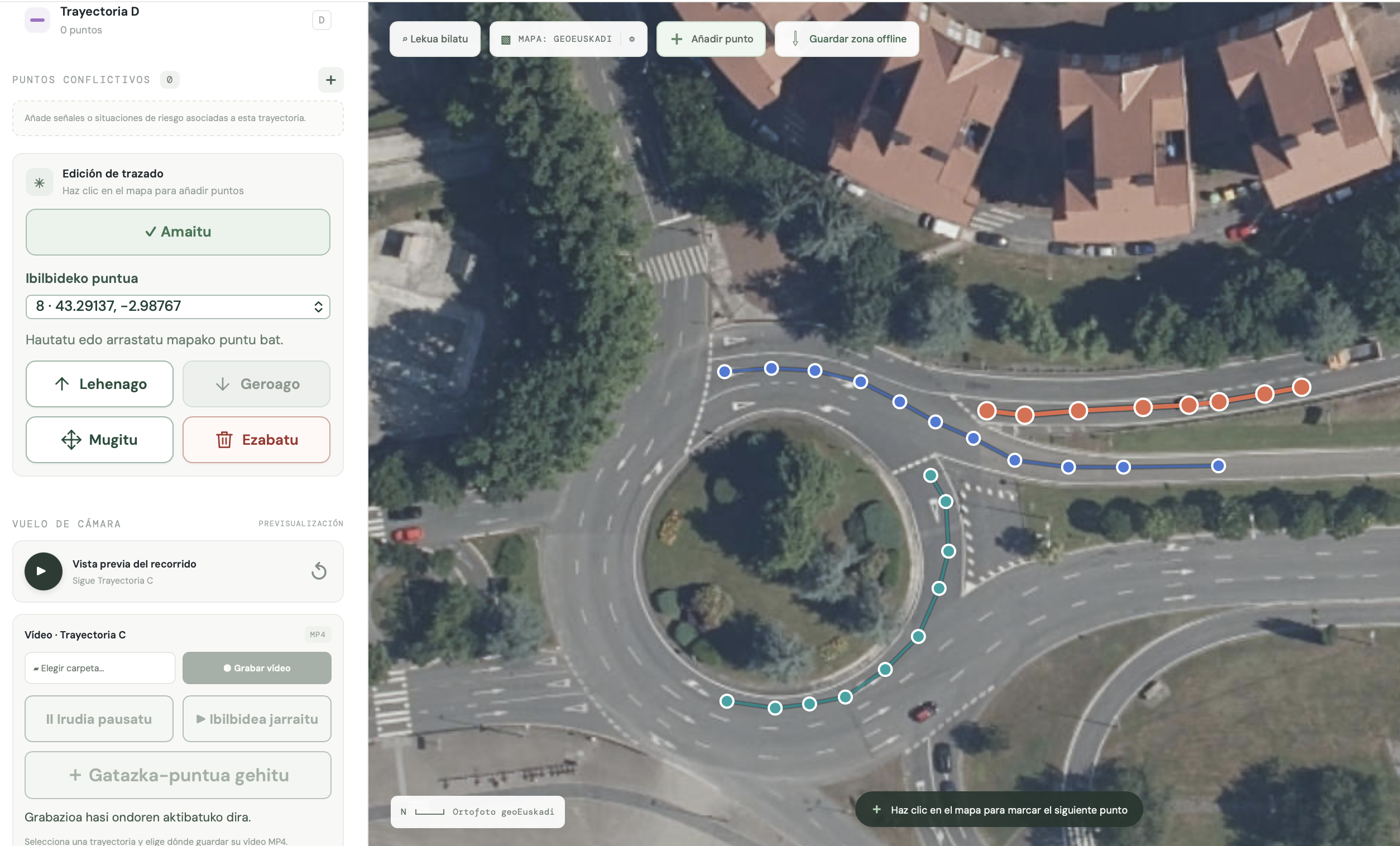Click the Edición de trazado asterisk icon

coord(39,182)
